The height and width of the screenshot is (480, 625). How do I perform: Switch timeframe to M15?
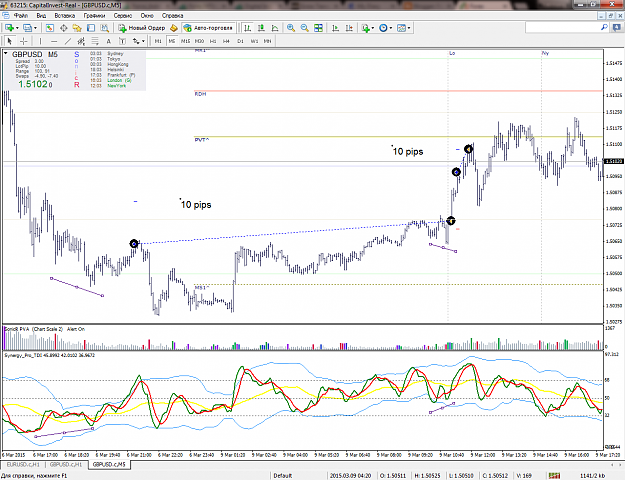[185, 41]
